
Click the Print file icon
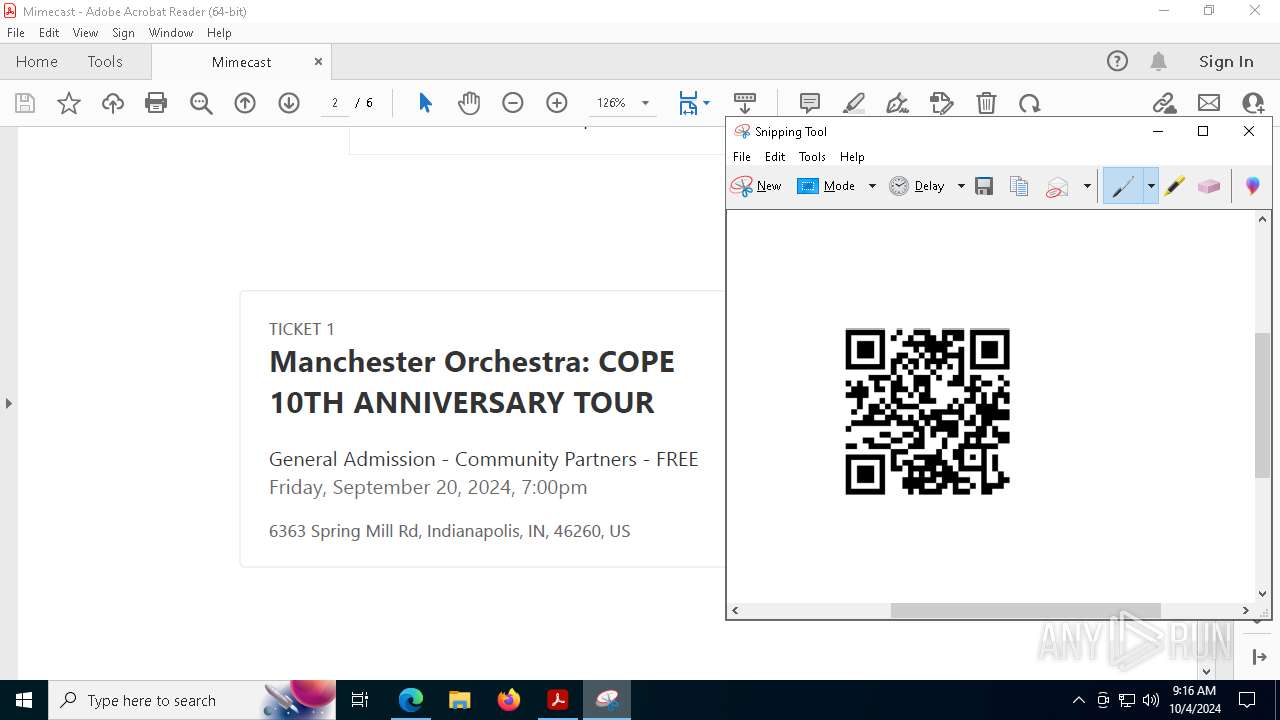coord(156,103)
